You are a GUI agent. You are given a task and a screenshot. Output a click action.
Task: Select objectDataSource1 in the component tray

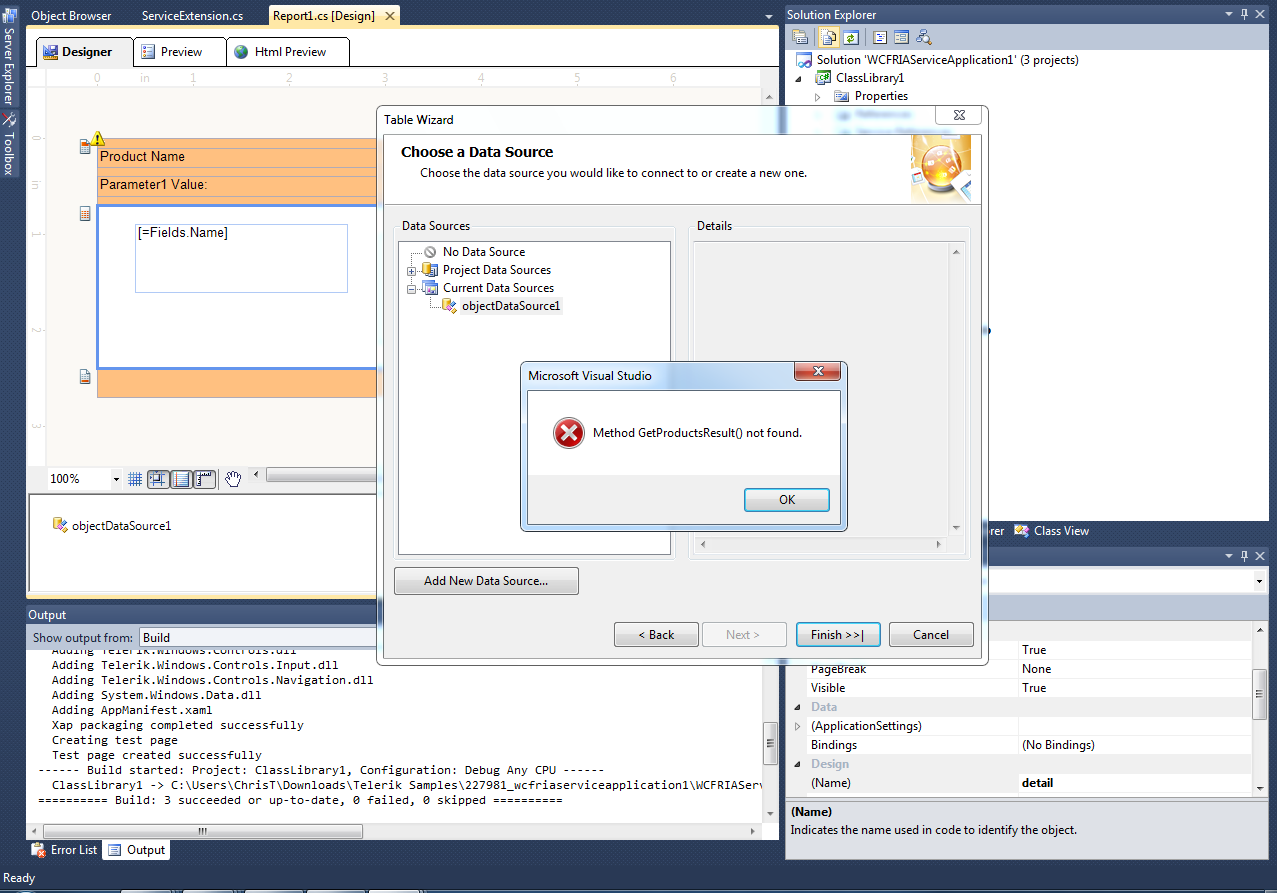pos(112,526)
